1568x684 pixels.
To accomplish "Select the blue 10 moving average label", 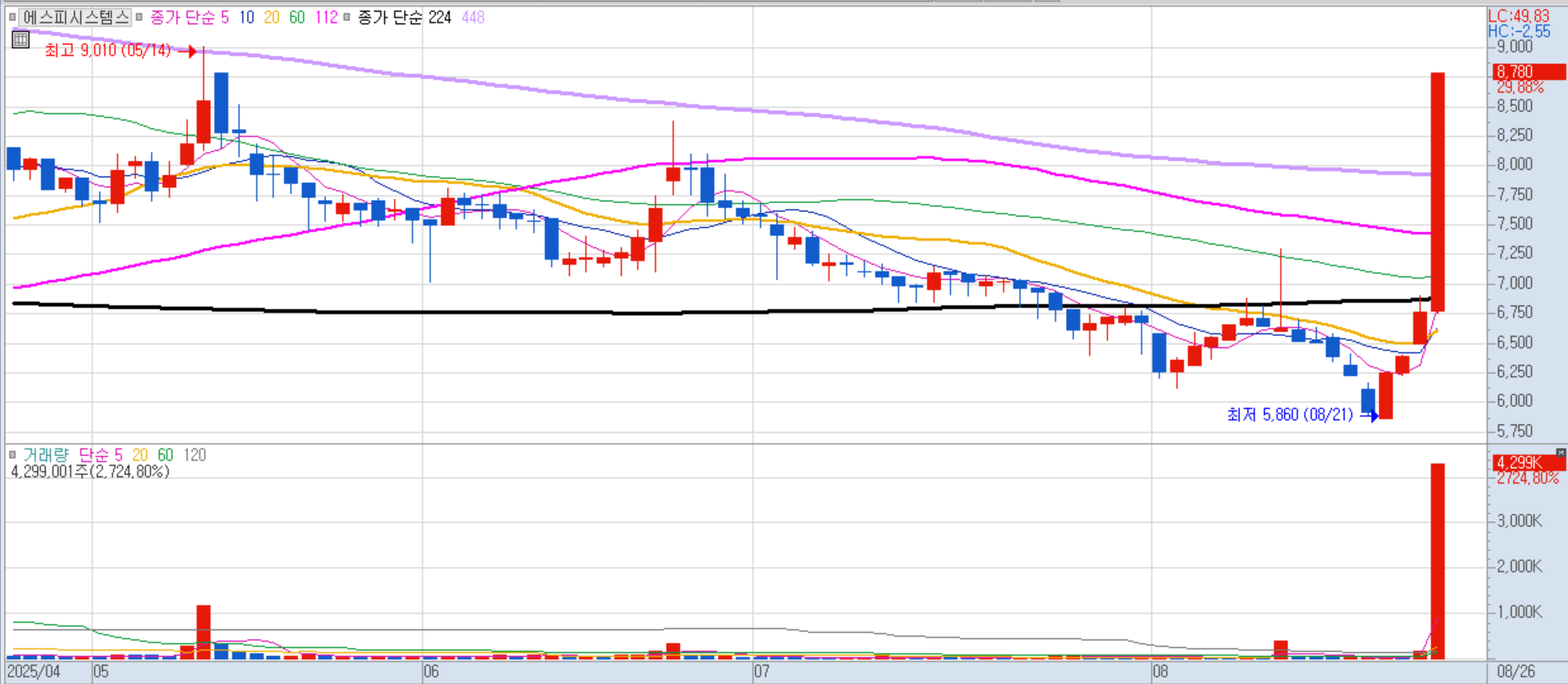I will click(246, 17).
